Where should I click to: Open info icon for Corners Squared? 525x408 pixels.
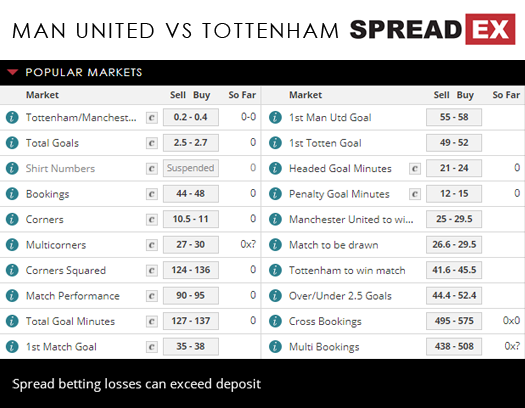click(x=12, y=270)
